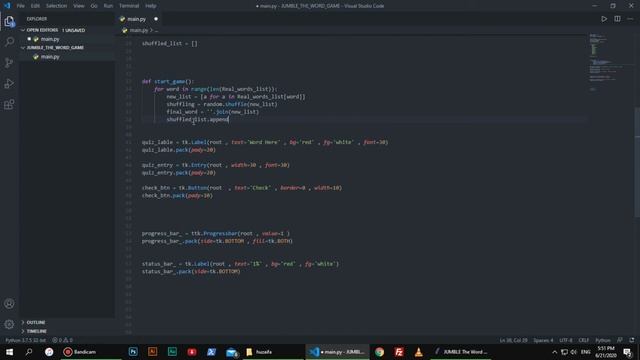
Task: Click the 'shuffled_list = []' line
Action: tap(169, 44)
